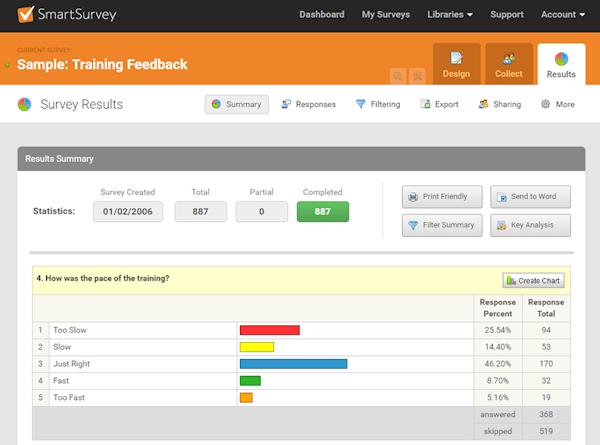Screen dimensions: 600x445
Task: Click the Results pie chart icon
Action: (x=561, y=58)
